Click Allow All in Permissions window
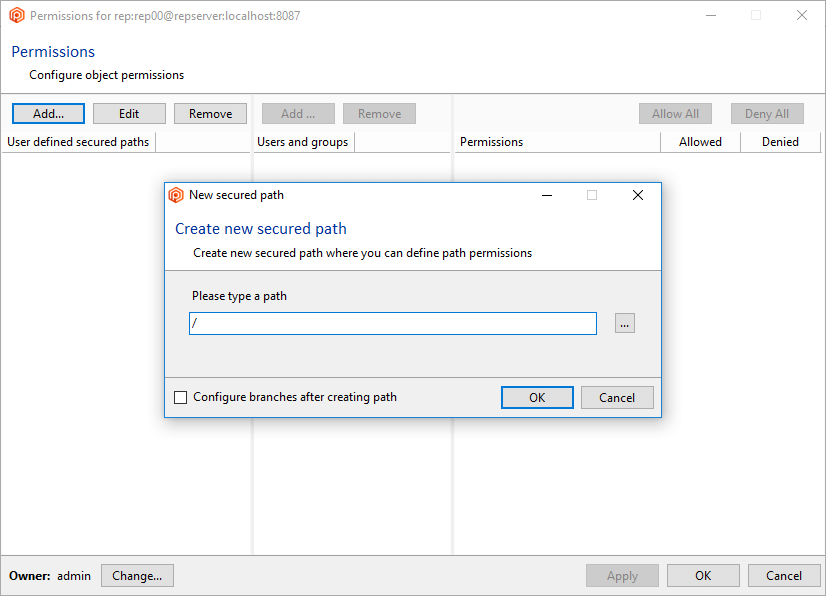 coord(675,114)
